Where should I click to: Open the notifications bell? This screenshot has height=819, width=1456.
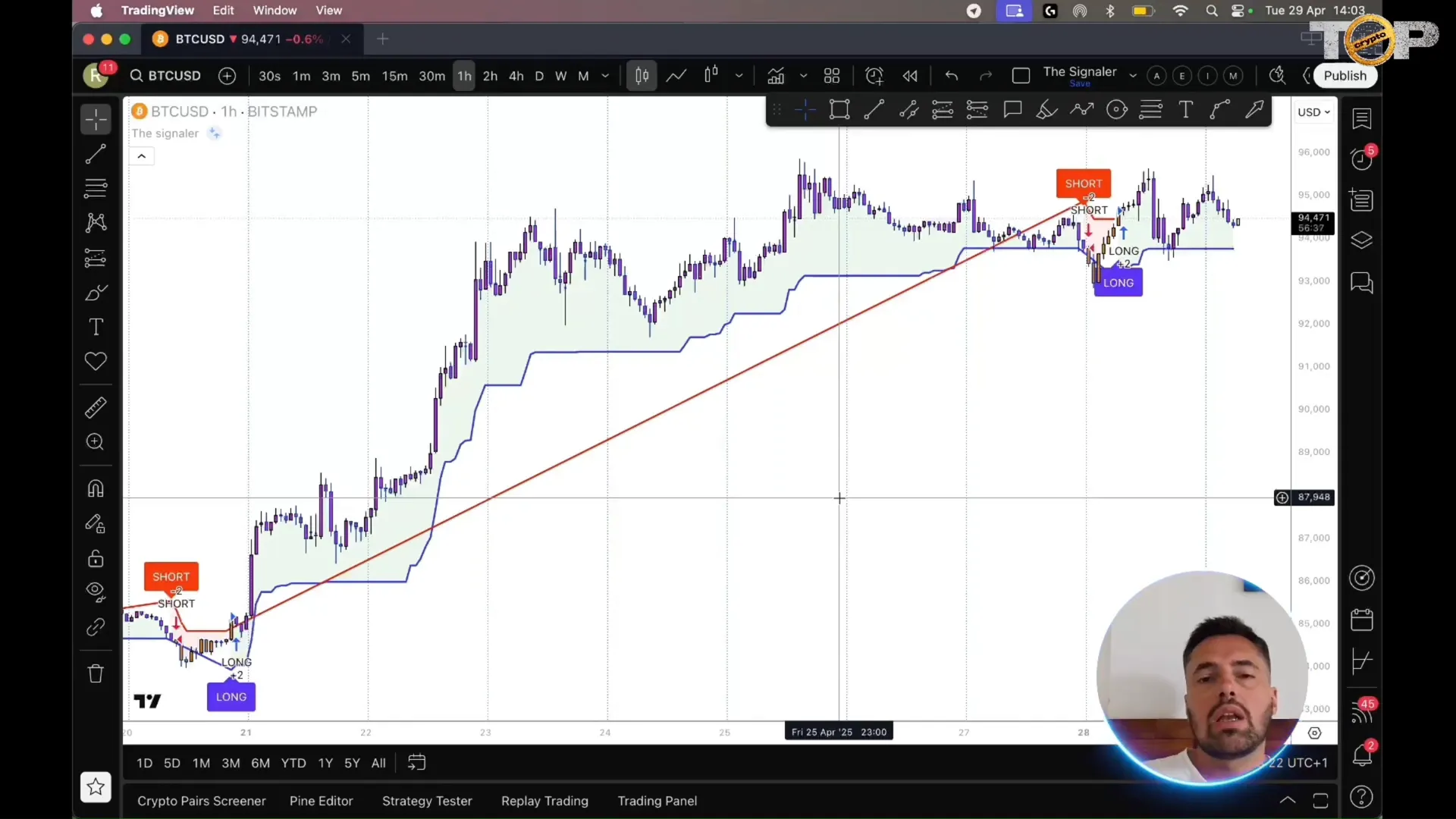tap(1362, 755)
